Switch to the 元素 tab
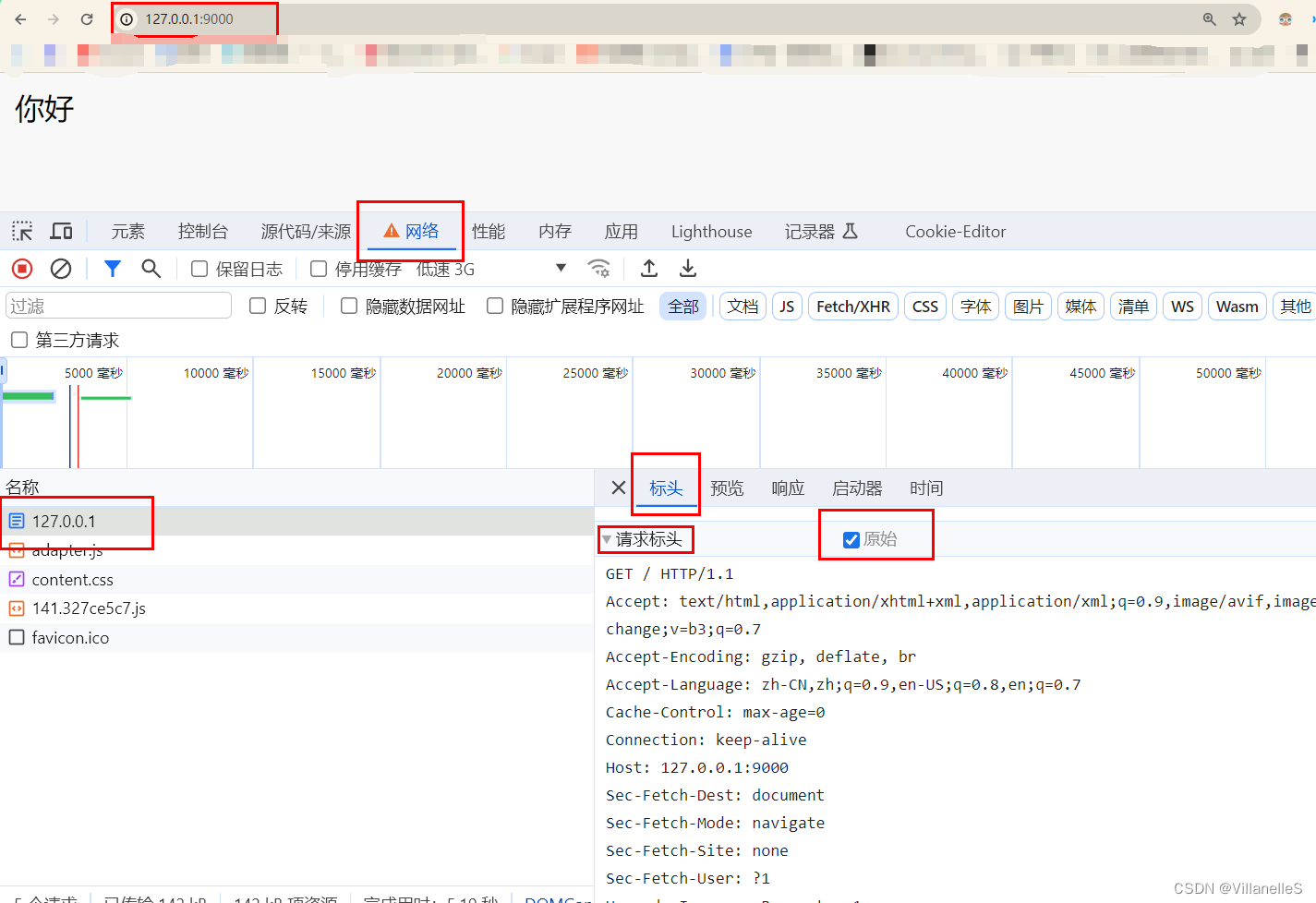1316x903 pixels. click(127, 231)
